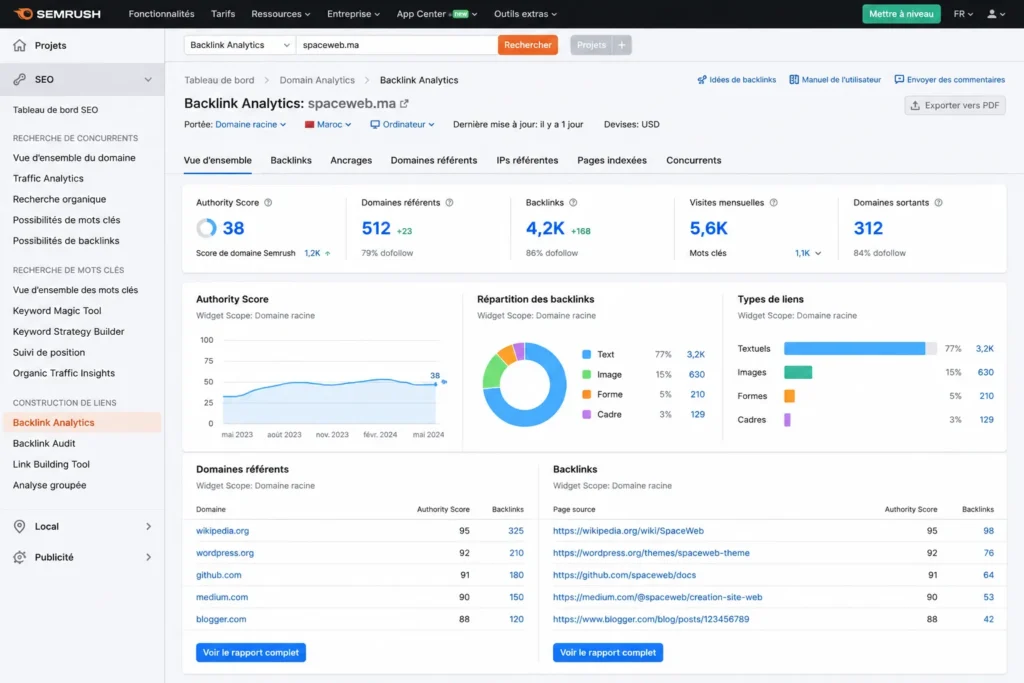Click the SEO link icon in sidebar

[20, 79]
